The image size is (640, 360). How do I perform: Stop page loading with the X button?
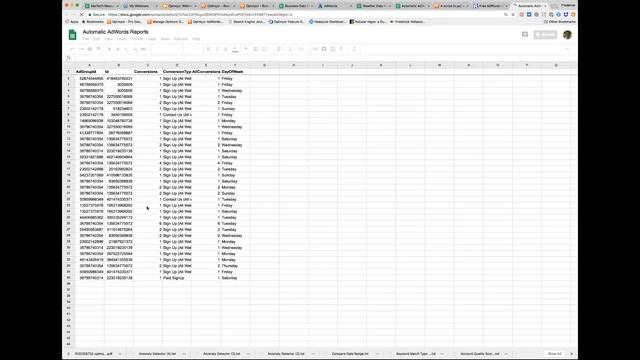(x=81, y=14)
